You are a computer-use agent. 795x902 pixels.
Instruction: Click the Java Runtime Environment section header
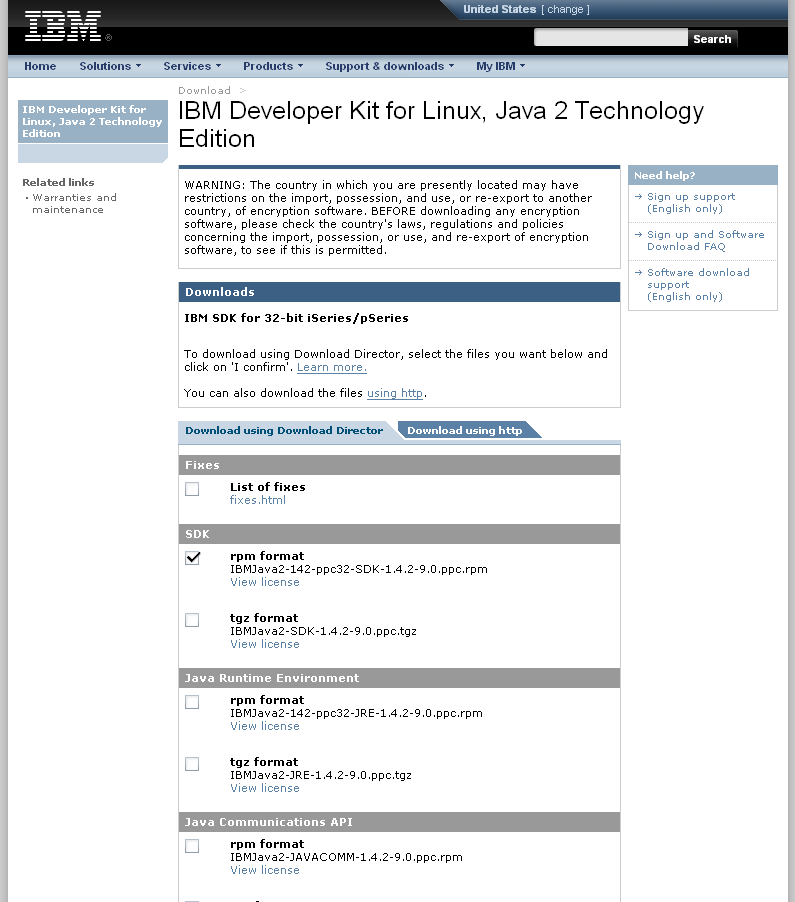[x=399, y=678]
